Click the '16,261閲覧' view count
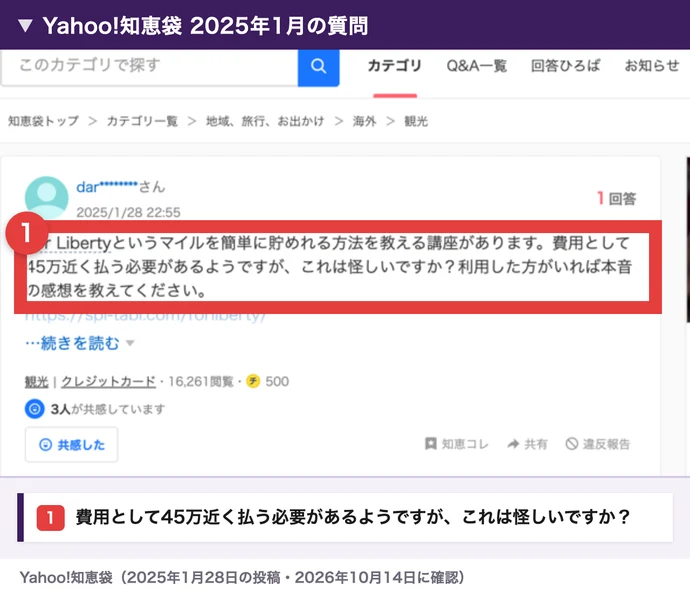Screen dimensions: 690x600 201,382
